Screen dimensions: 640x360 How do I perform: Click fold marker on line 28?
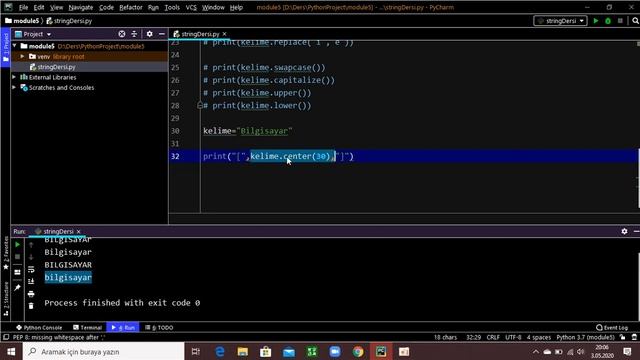pos(200,105)
